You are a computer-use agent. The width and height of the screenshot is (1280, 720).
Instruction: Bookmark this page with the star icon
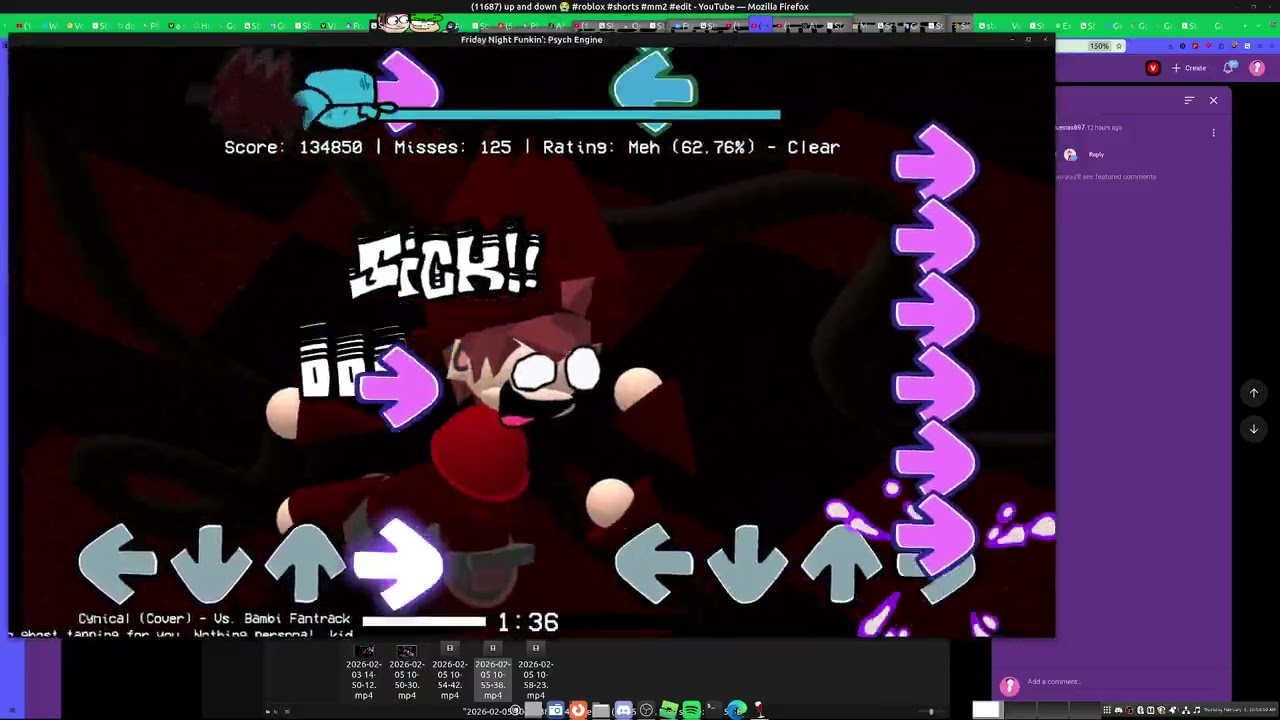(x=1119, y=46)
